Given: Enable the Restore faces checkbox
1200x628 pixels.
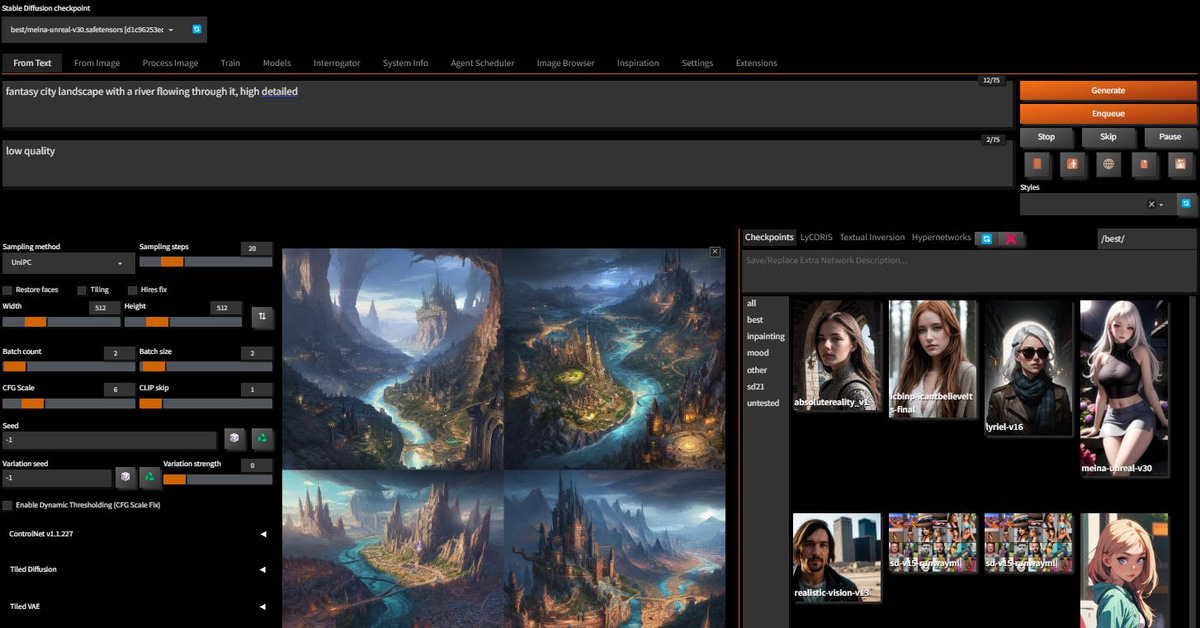Looking at the screenshot, I should pyautogui.click(x=8, y=290).
